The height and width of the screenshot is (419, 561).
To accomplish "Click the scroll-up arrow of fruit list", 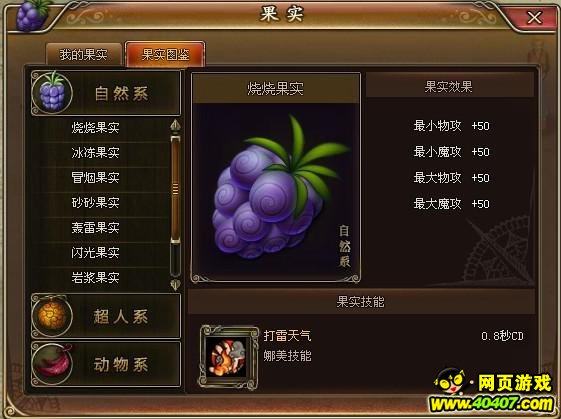I will tap(175, 126).
